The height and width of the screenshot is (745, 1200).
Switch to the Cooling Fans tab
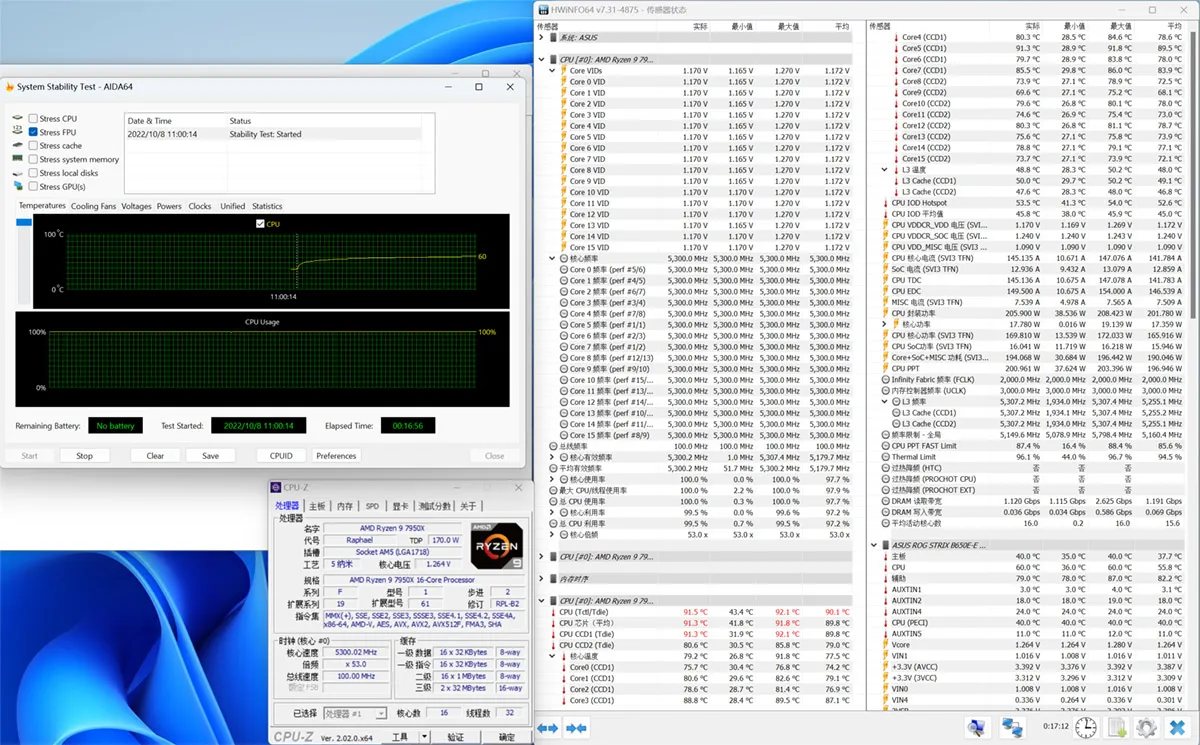point(93,206)
